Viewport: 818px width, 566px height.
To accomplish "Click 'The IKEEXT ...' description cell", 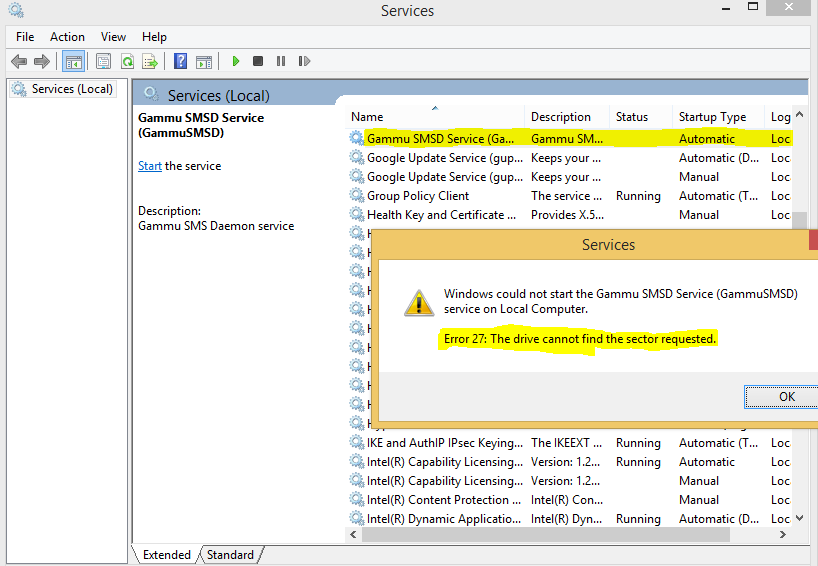I will pos(567,443).
